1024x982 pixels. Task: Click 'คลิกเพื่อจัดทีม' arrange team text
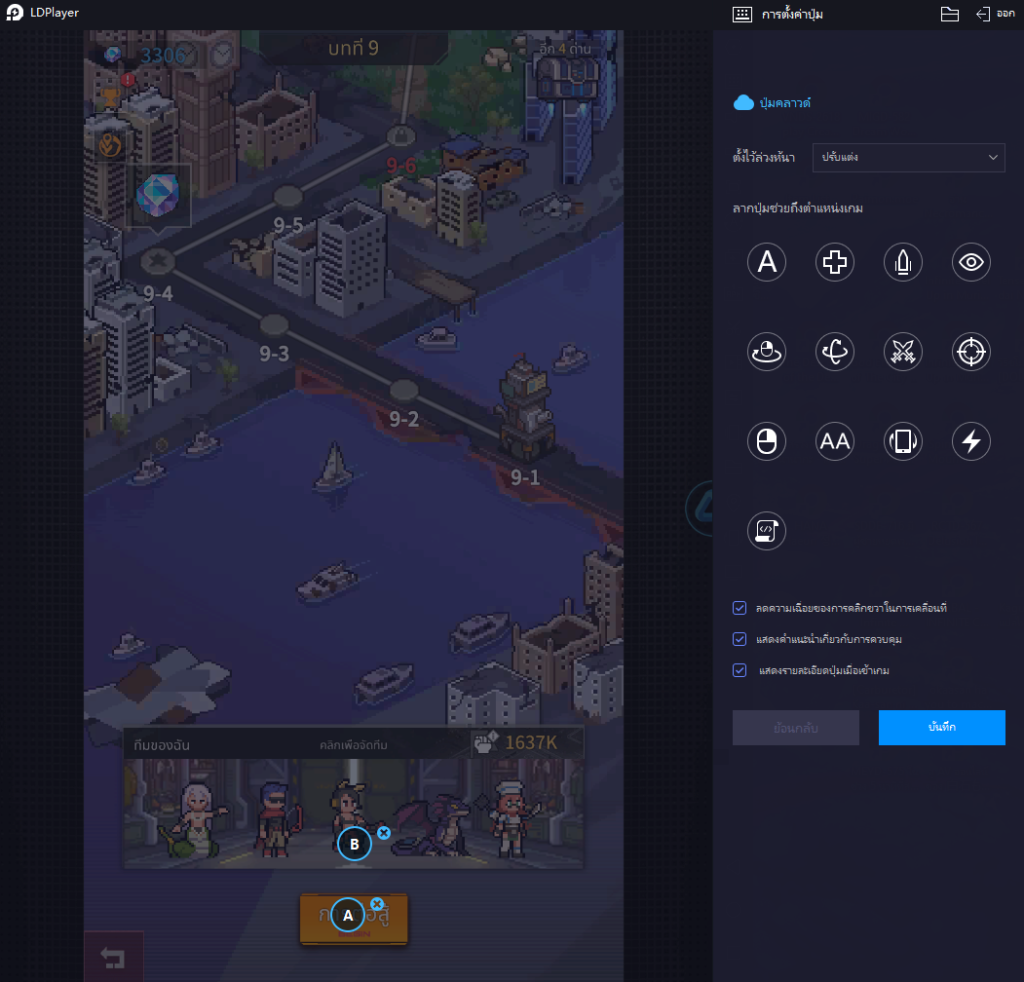click(353, 745)
